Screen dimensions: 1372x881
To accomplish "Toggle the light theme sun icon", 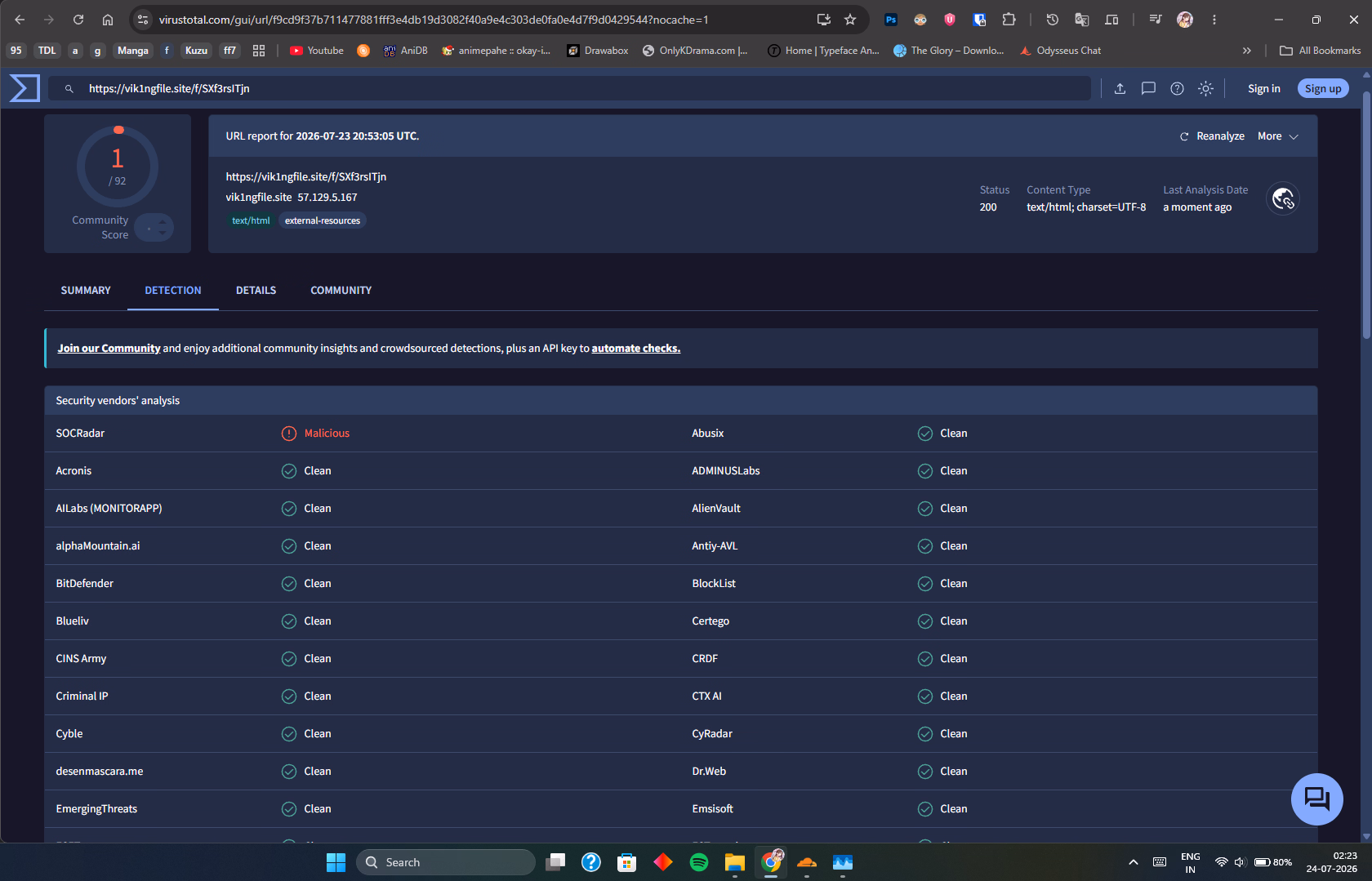I will (x=1205, y=88).
